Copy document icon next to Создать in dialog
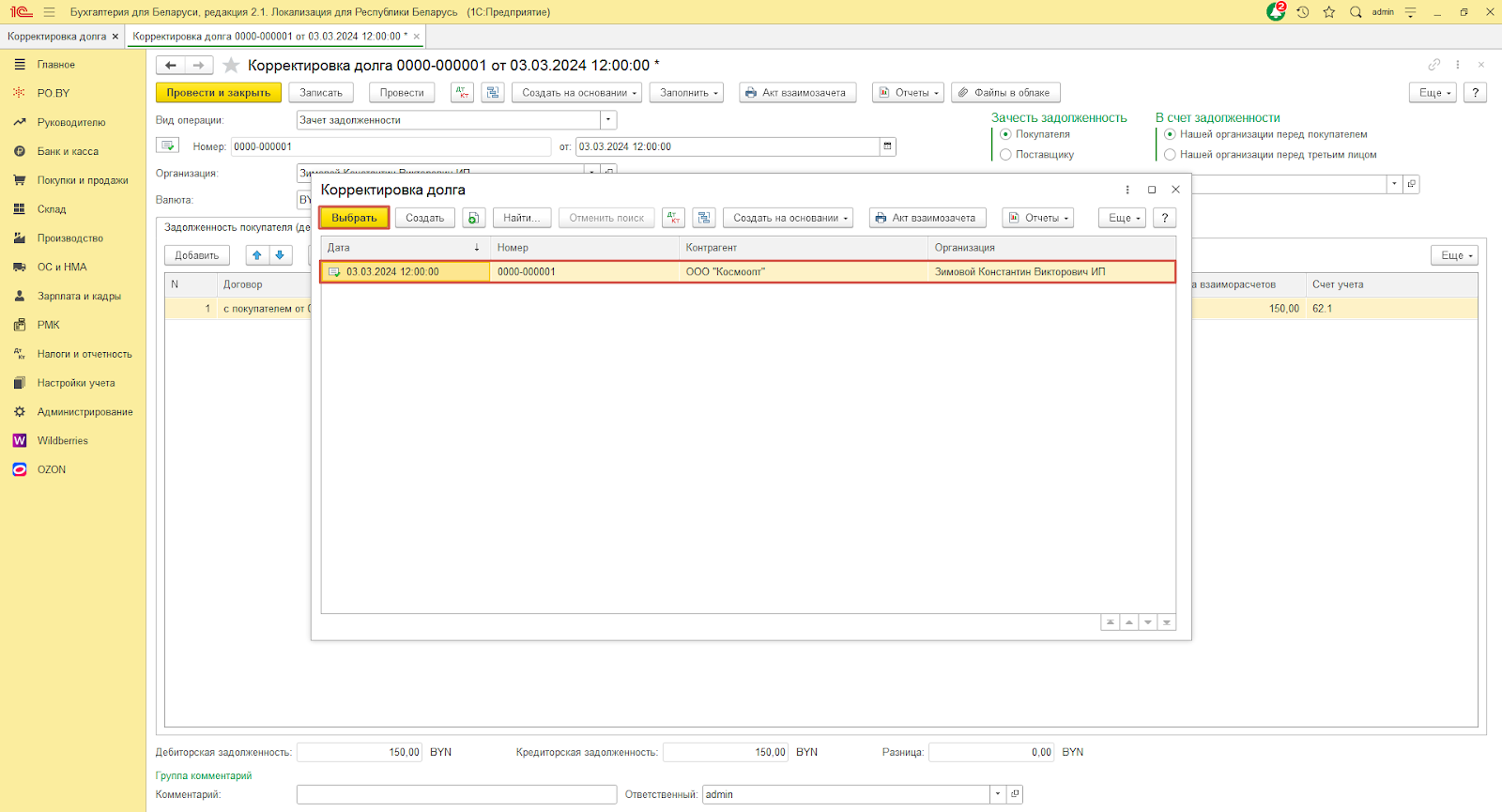This screenshot has width=1502, height=812. [x=474, y=218]
